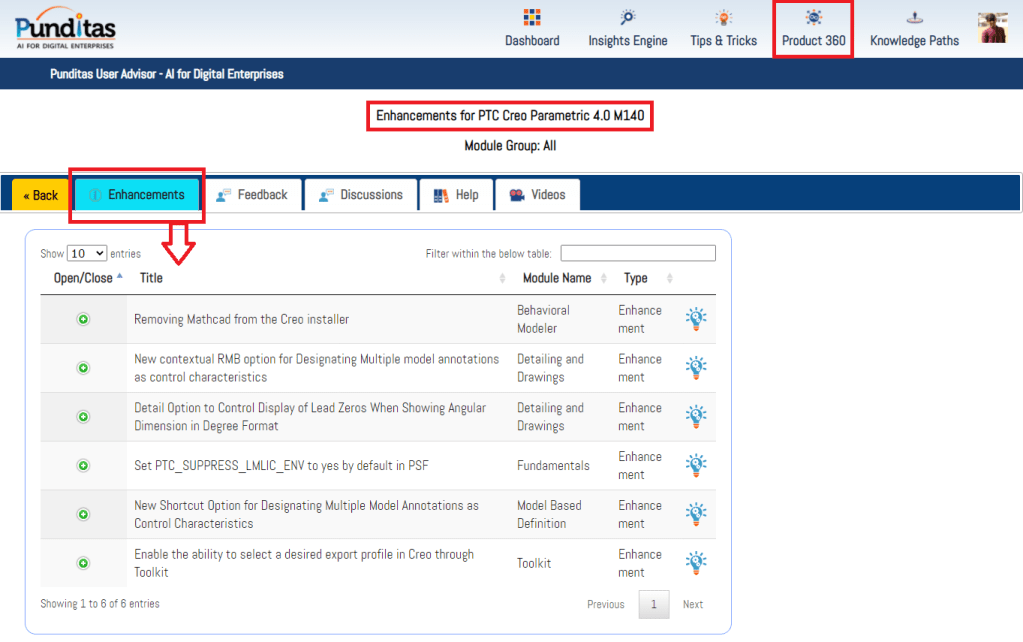Expand the Set PTC_SUPPRESS_LMLIC_ENV row

tap(84, 465)
